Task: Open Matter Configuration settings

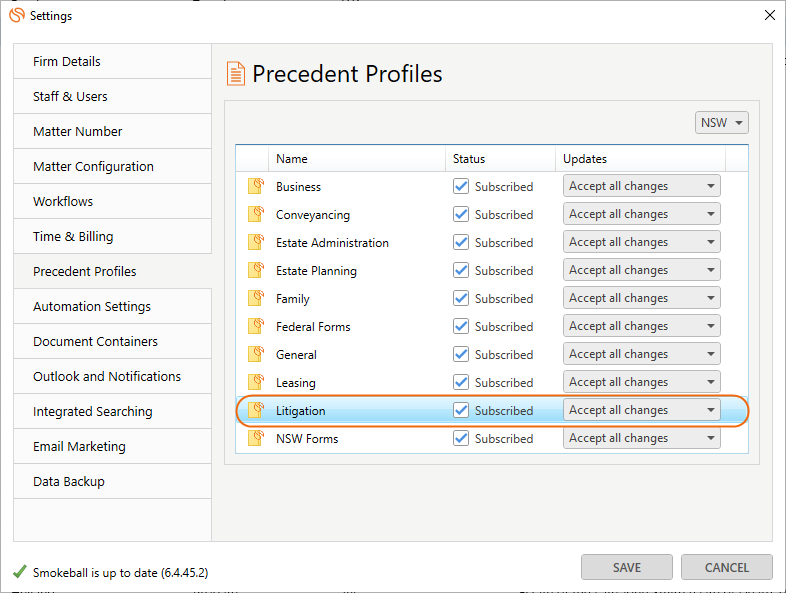Action: (112, 166)
